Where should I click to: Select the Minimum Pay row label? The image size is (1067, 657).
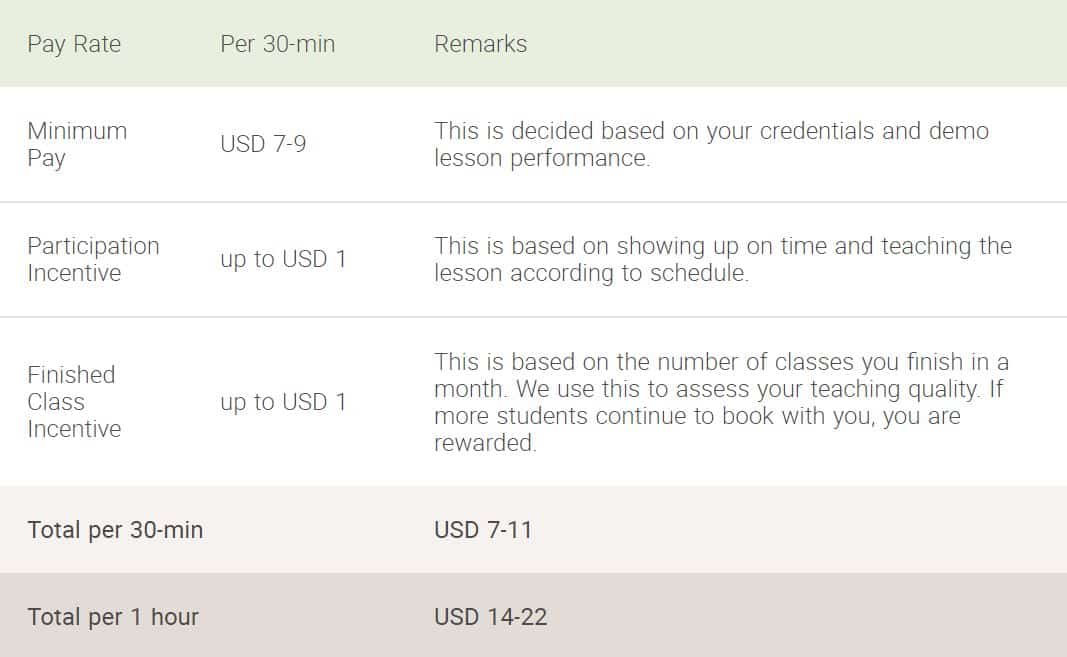coord(77,144)
